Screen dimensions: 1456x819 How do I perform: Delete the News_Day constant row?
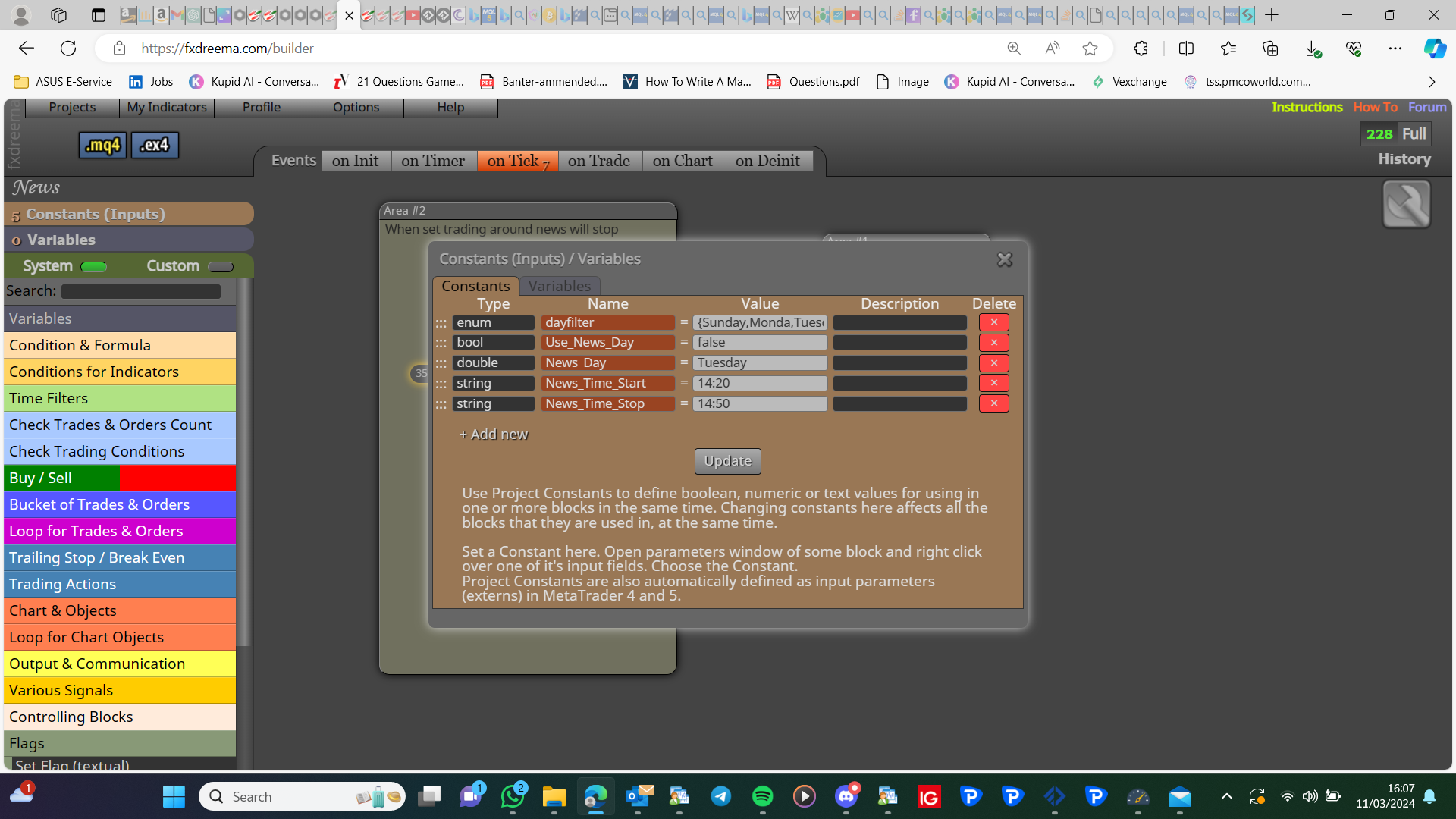[993, 363]
